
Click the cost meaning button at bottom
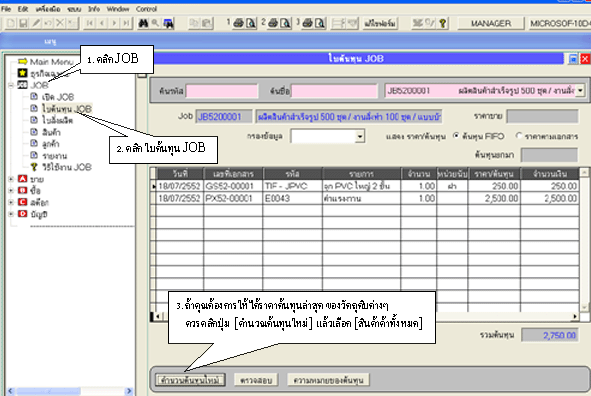pyautogui.click(x=328, y=380)
